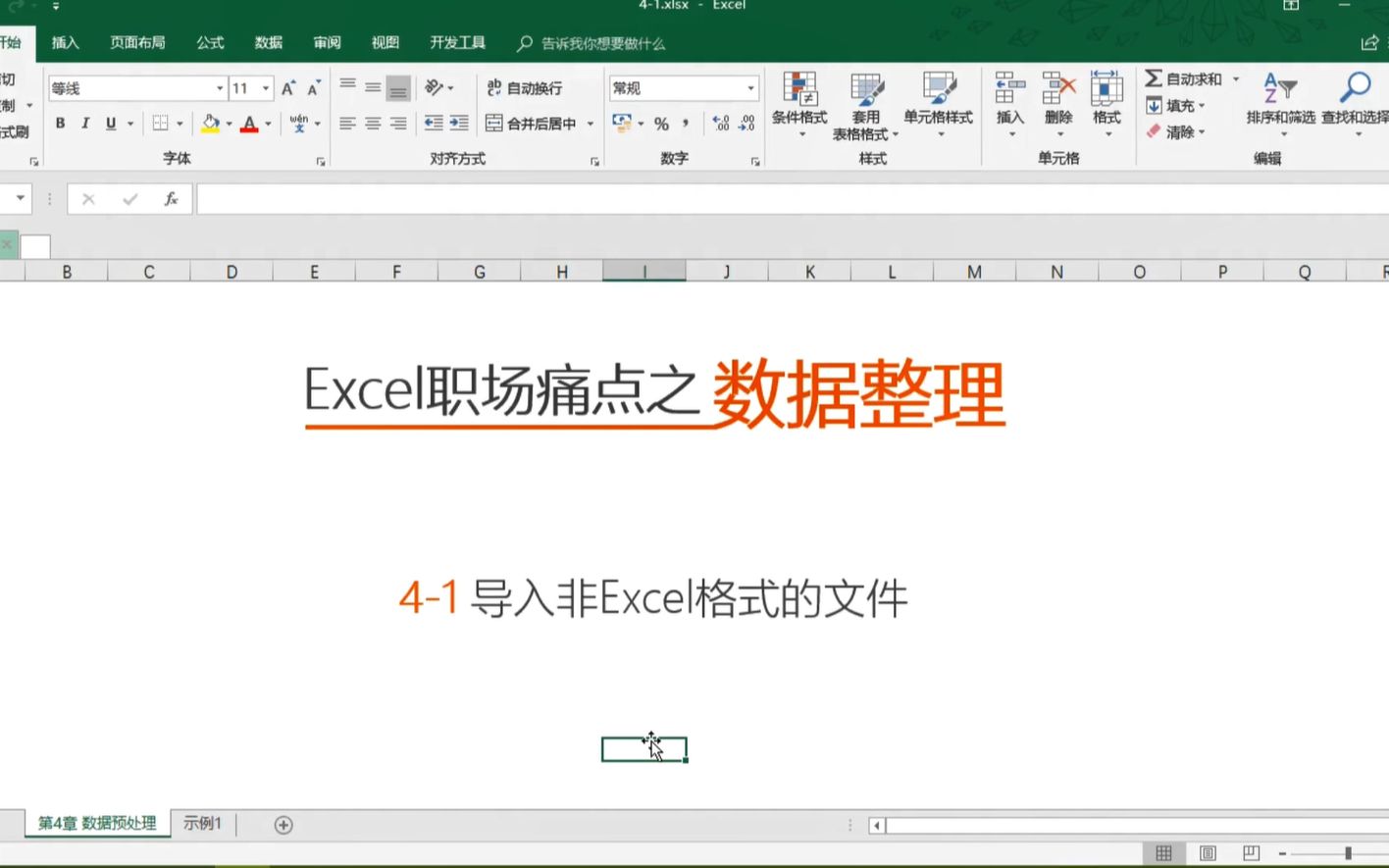
Task: Open the 格式 cells menu
Action: tap(1106, 103)
